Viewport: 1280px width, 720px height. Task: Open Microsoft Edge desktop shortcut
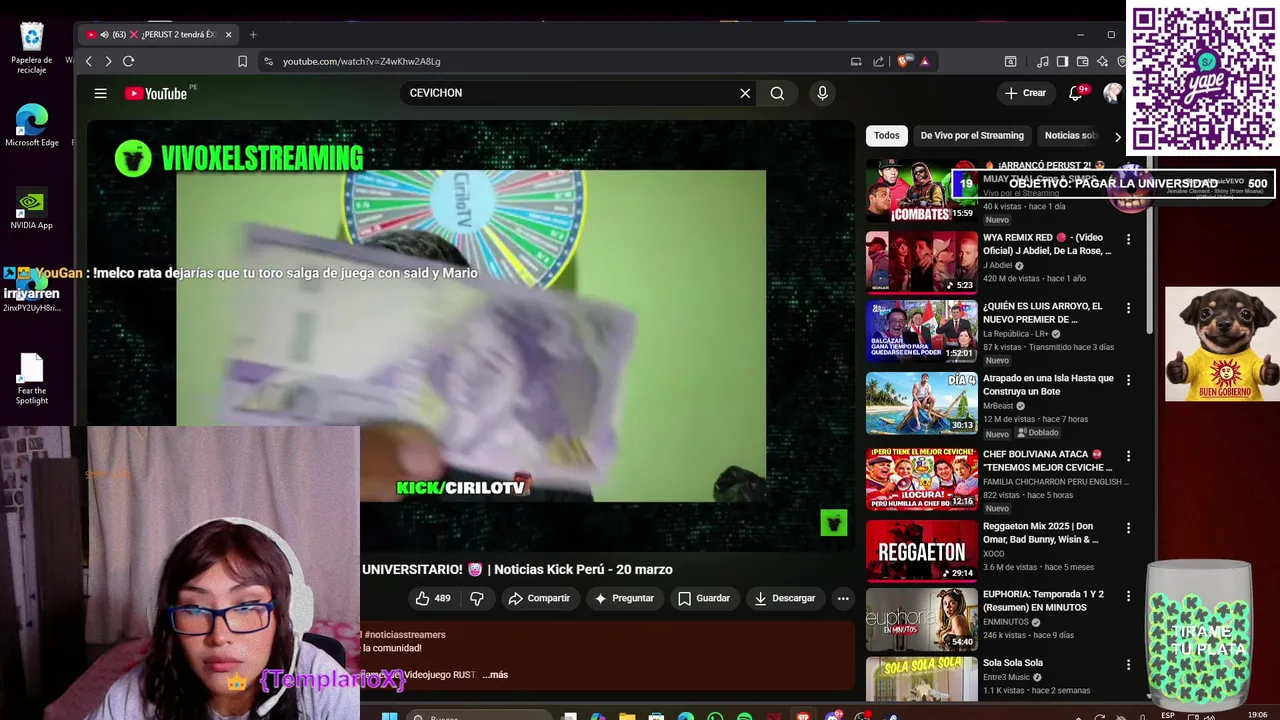[32, 126]
